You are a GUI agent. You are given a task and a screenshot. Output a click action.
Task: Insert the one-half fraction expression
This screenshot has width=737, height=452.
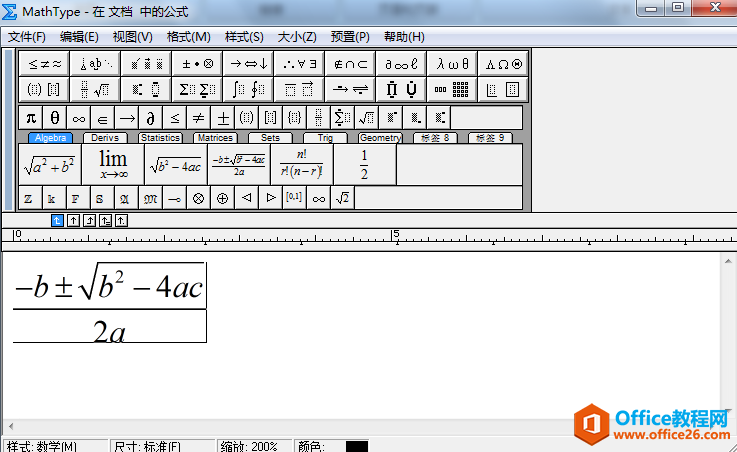point(364,164)
